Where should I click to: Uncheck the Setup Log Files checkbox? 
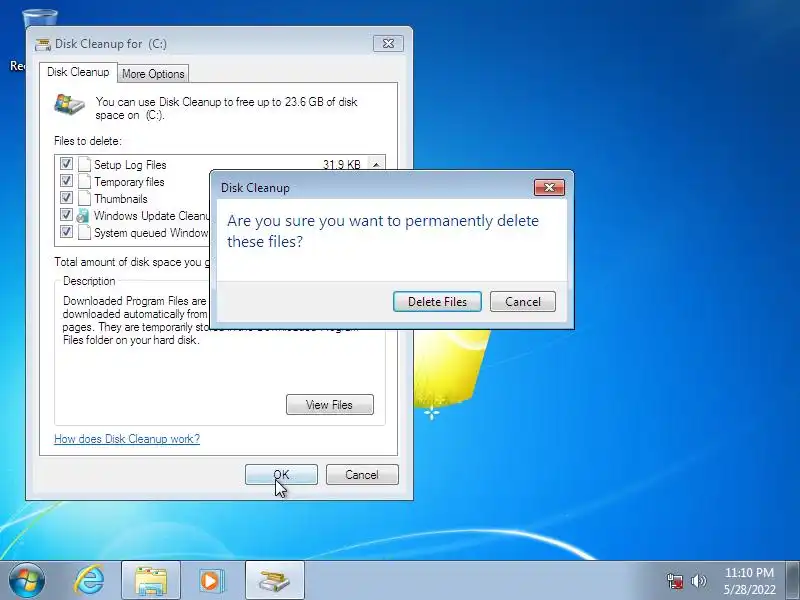coord(66,164)
